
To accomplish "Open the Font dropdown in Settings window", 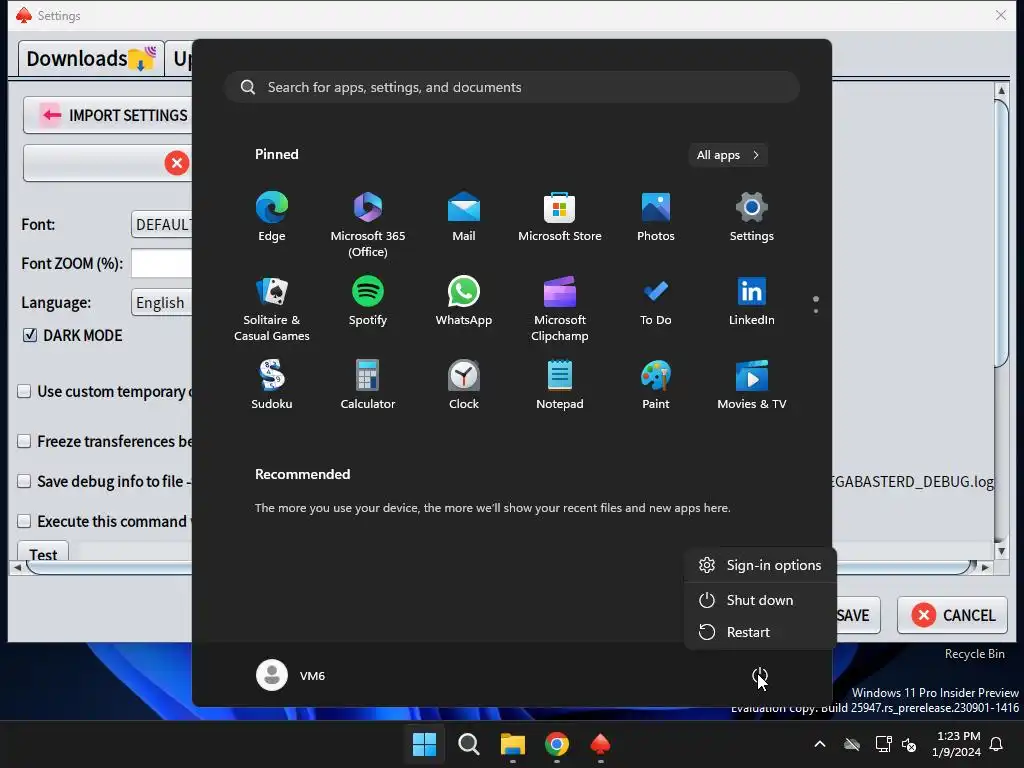I will (161, 225).
